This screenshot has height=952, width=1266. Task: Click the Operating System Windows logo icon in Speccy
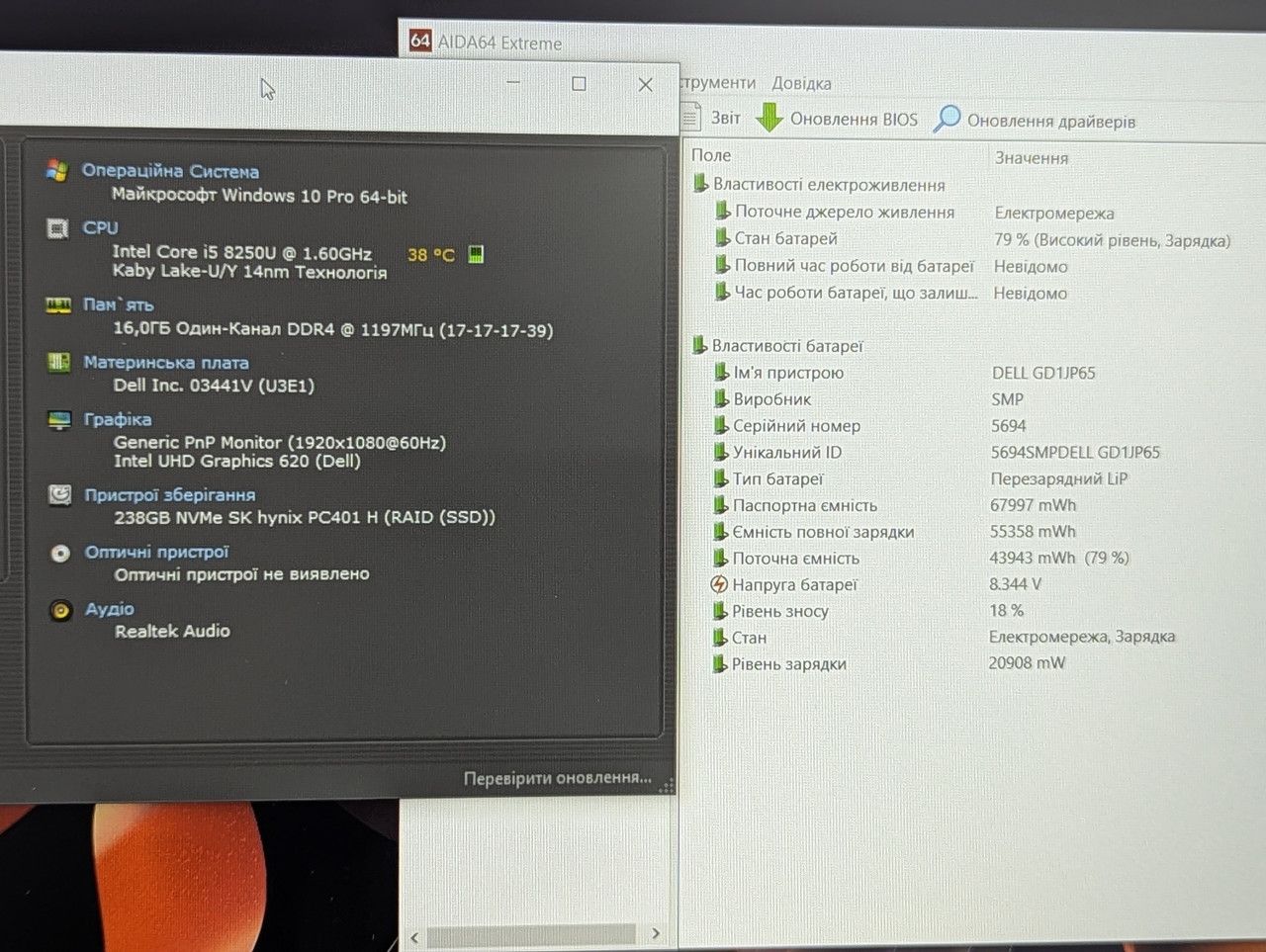[57, 170]
